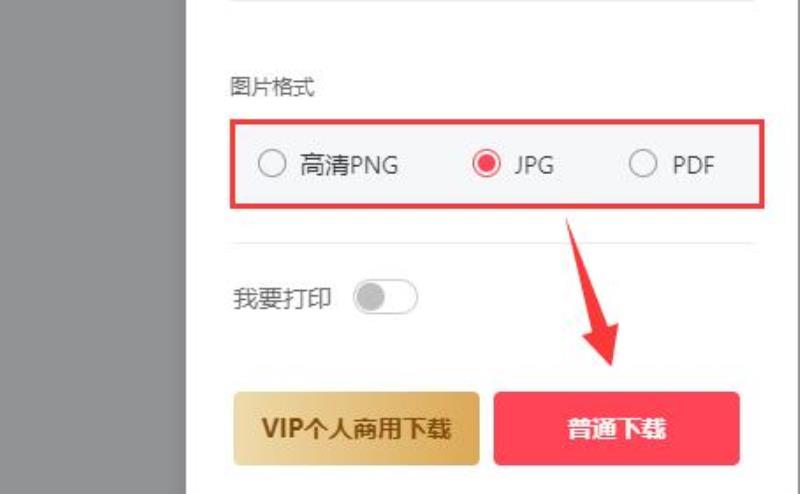Click the gray knob of the print switch
Viewport: 800px width, 494px height.
pyautogui.click(x=370, y=297)
